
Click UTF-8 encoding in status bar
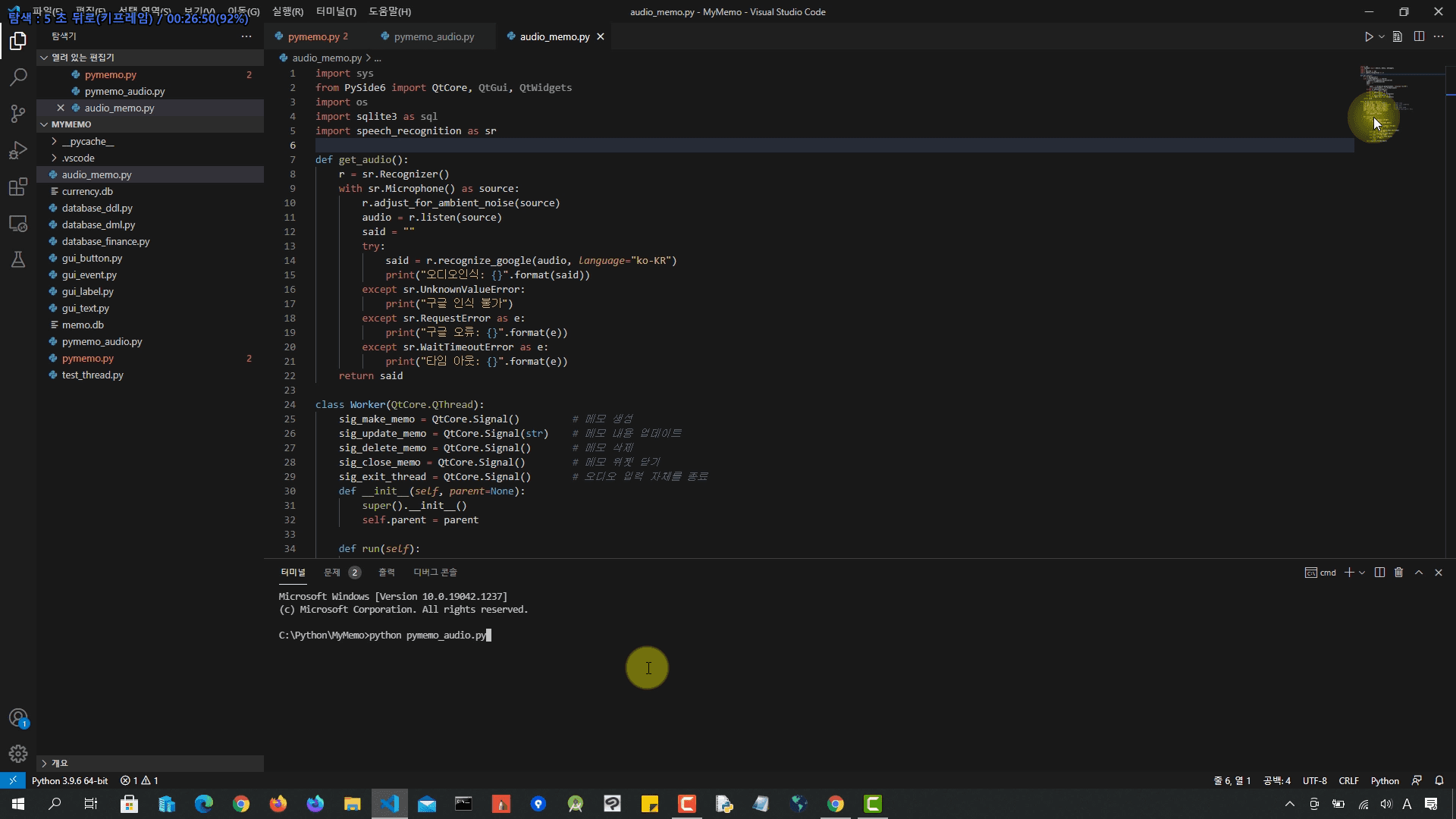[1314, 780]
